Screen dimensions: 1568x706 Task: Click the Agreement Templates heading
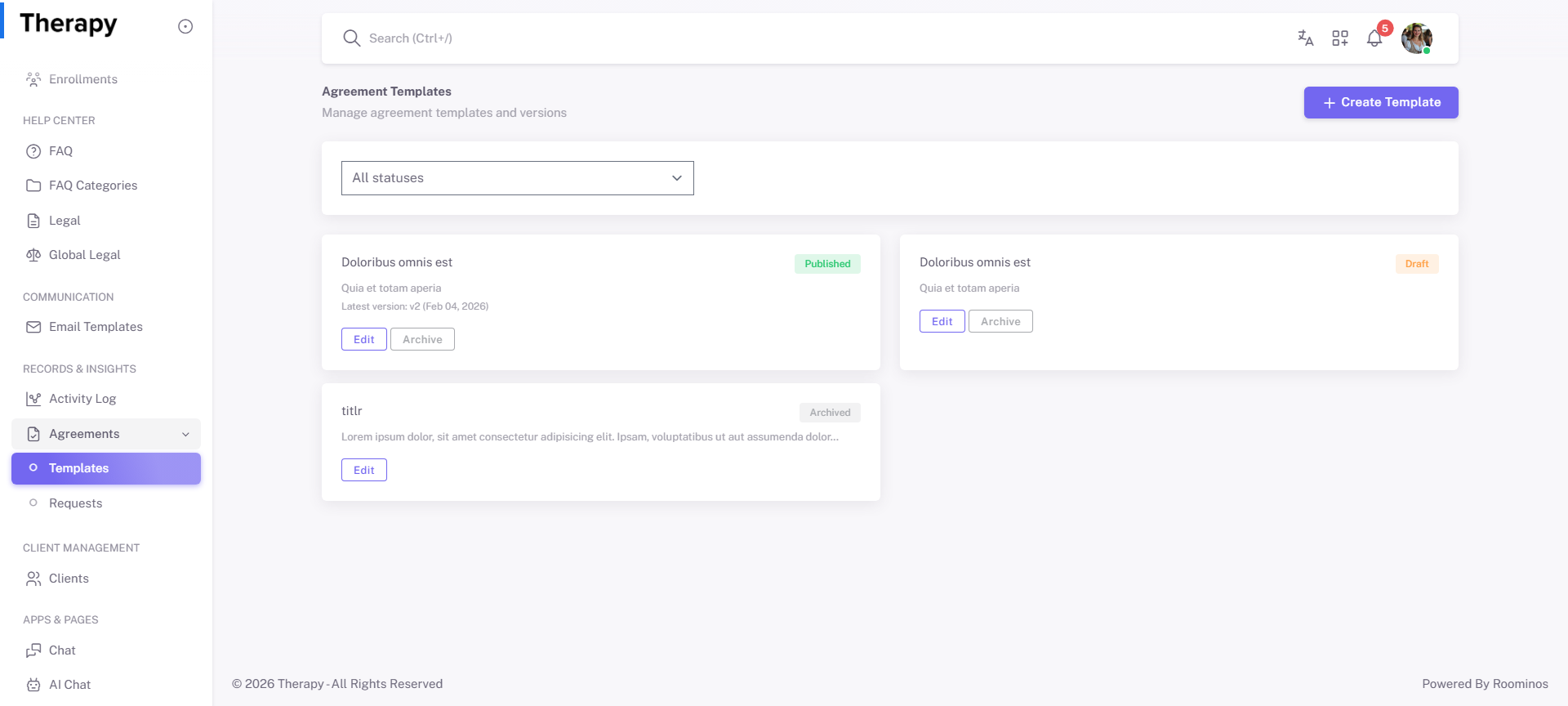[x=386, y=92]
